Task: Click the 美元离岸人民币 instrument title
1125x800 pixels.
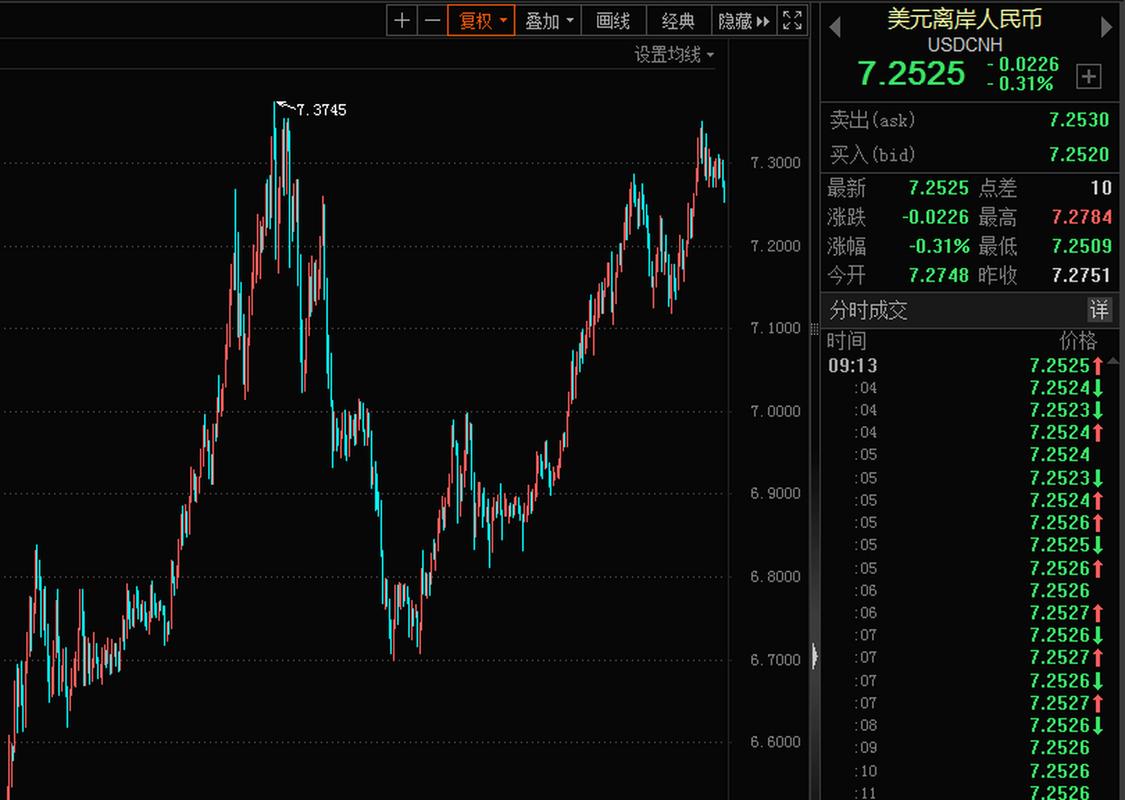Action: click(x=964, y=19)
